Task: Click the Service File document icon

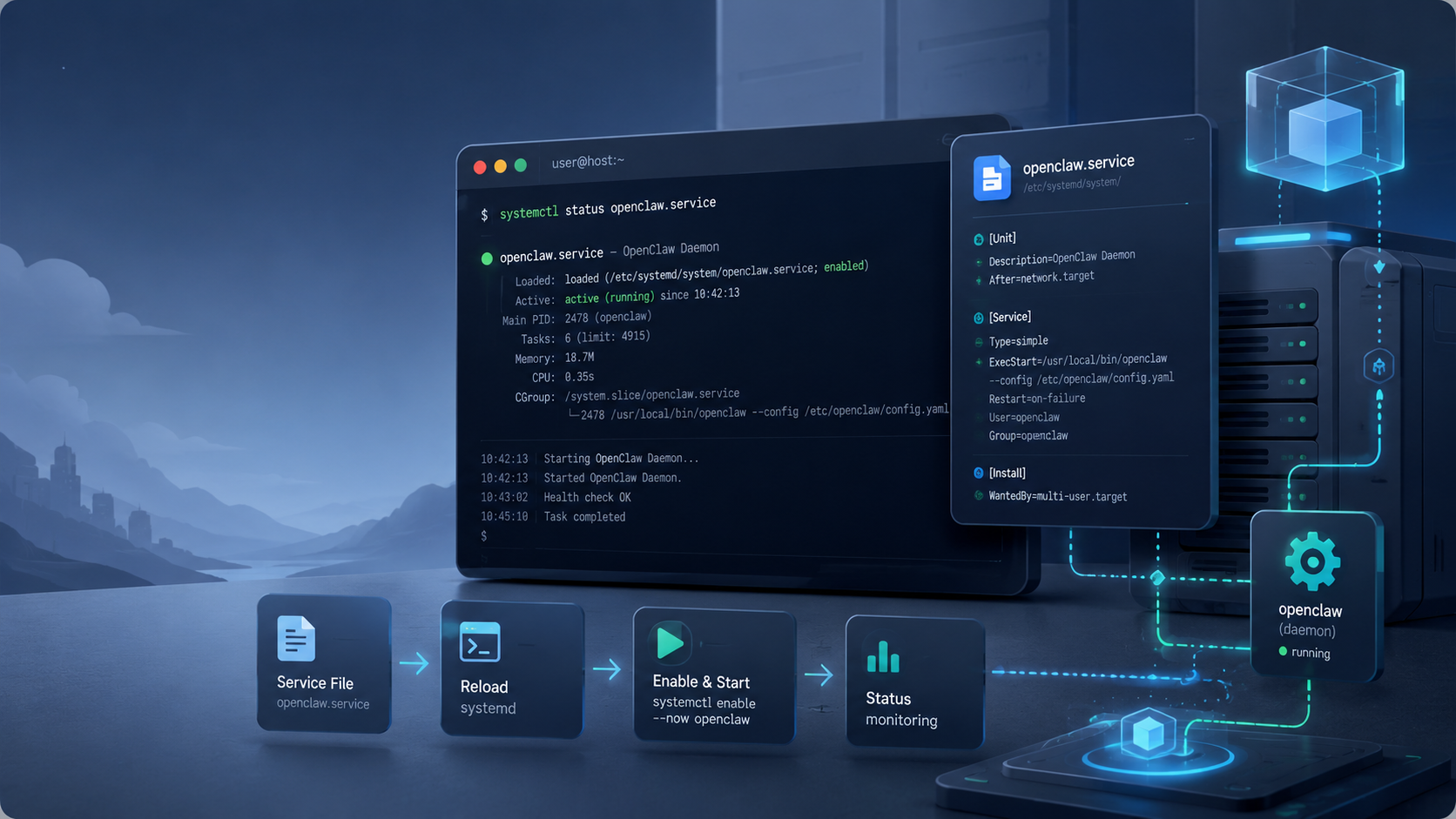Action: click(296, 639)
